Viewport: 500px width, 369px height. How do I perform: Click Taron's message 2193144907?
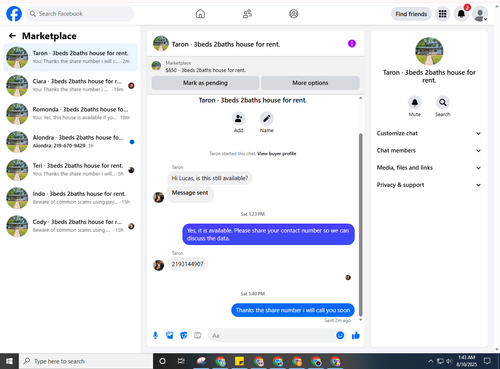(x=187, y=264)
